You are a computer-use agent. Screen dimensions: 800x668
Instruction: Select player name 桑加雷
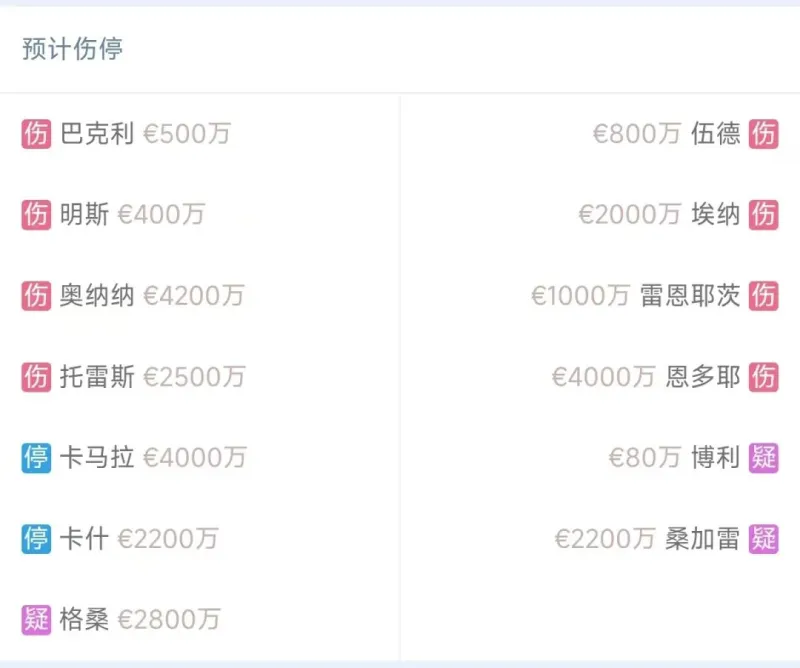pos(703,538)
